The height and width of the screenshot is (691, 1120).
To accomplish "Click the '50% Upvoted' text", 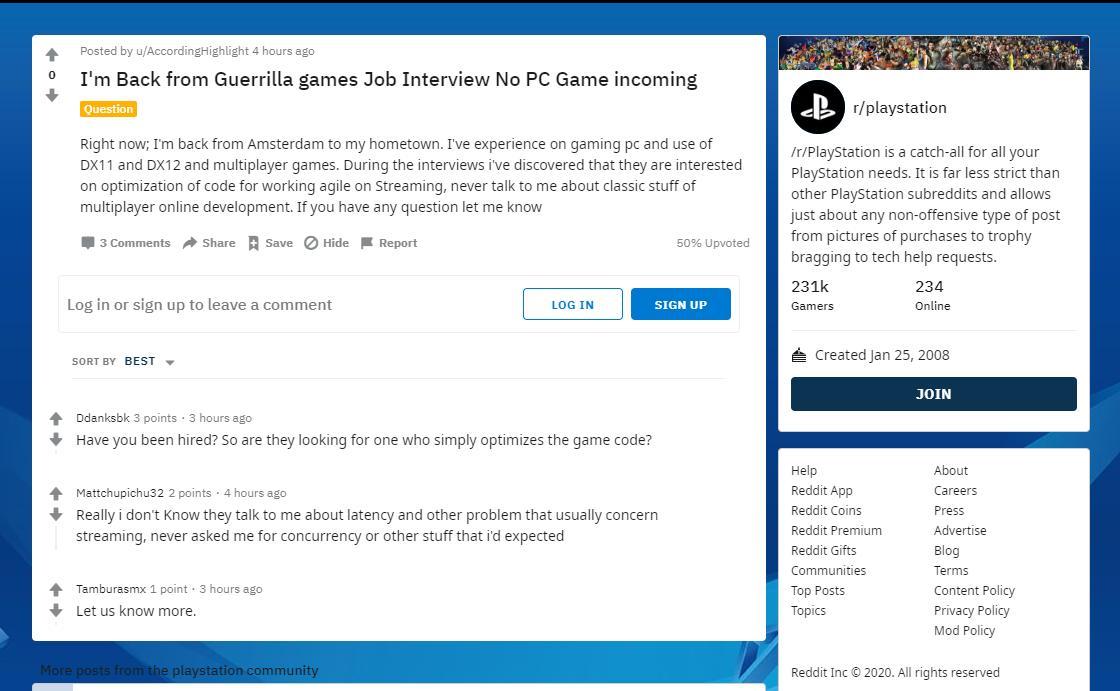I will 713,243.
